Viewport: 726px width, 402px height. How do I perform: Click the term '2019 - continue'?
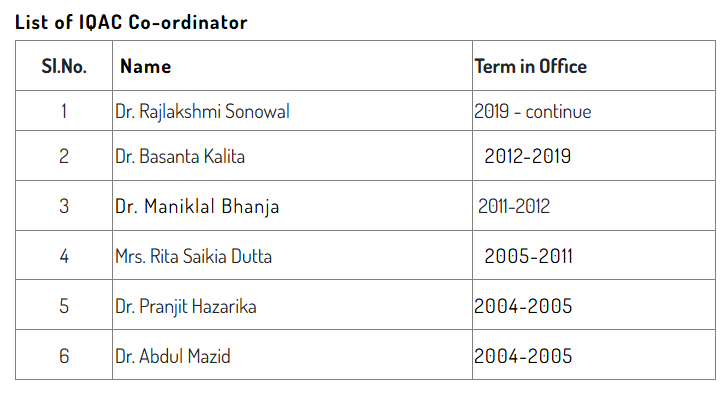pos(532,112)
